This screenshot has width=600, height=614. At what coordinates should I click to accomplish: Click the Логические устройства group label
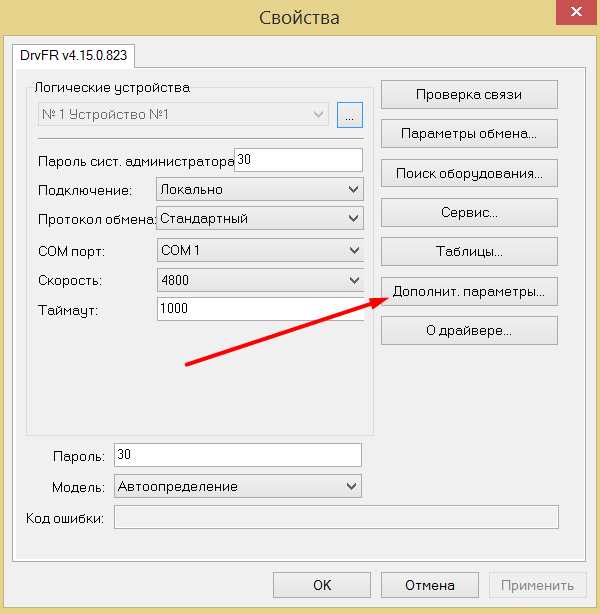[x=112, y=88]
